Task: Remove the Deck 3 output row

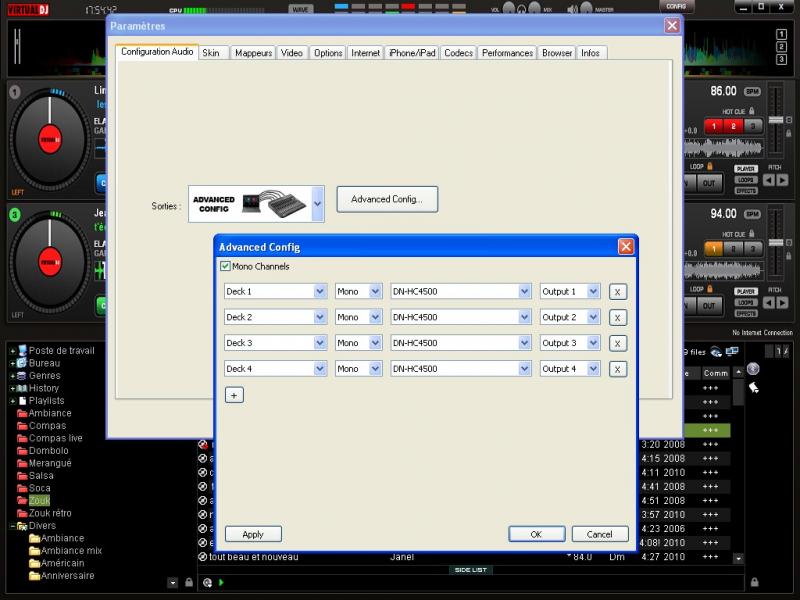Action: 618,343
